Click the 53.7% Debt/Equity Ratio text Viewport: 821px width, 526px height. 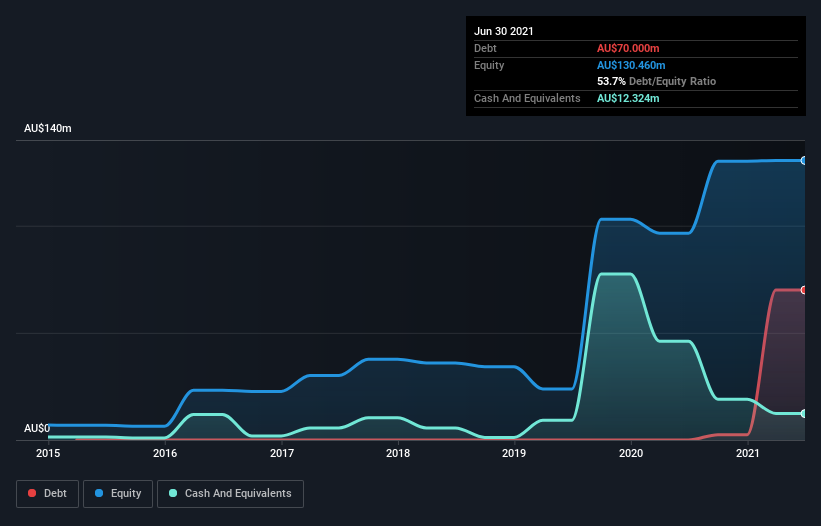click(x=657, y=81)
